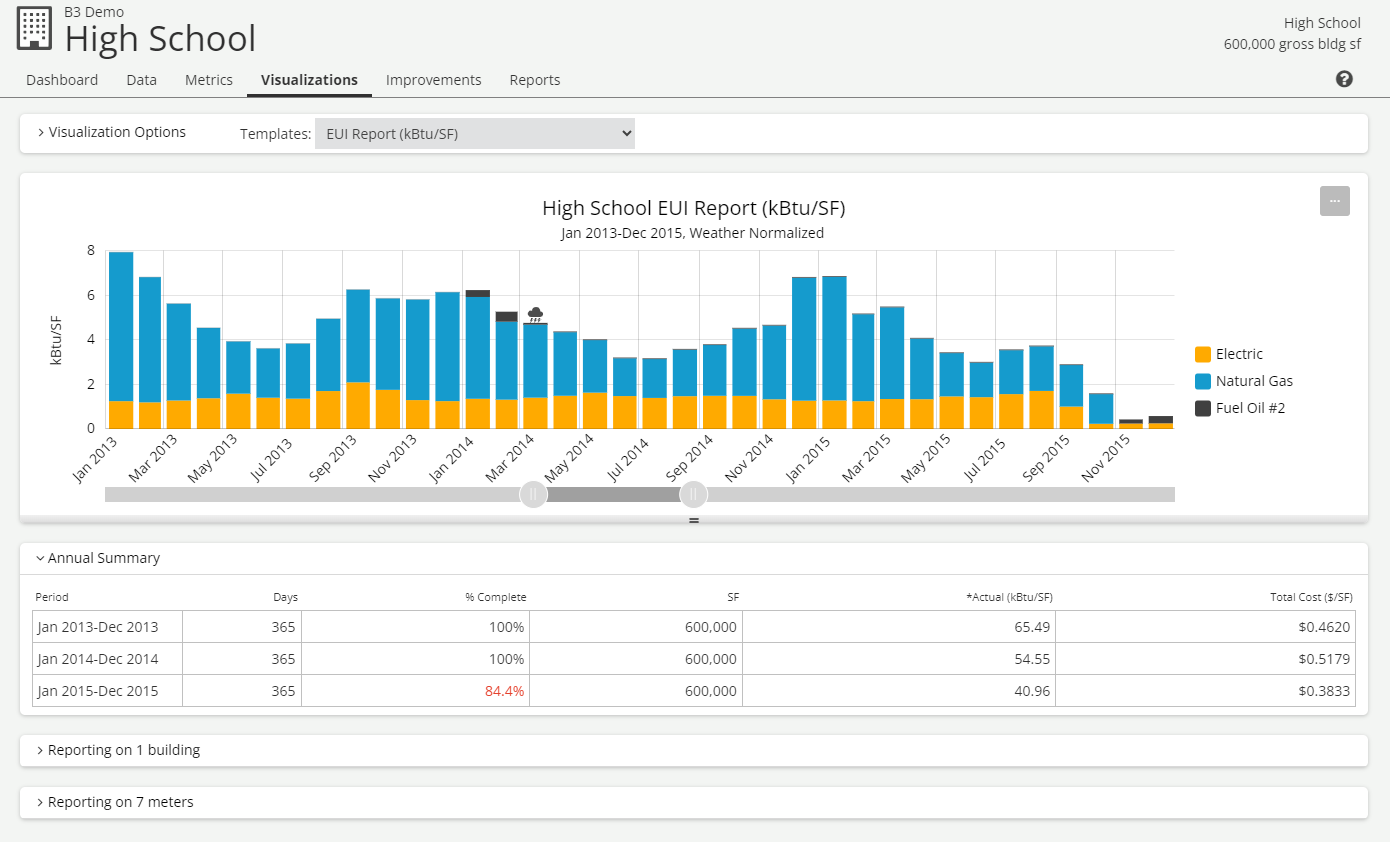This screenshot has height=842, width=1390.
Task: Click the panel resize handle below chart
Action: [x=694, y=521]
